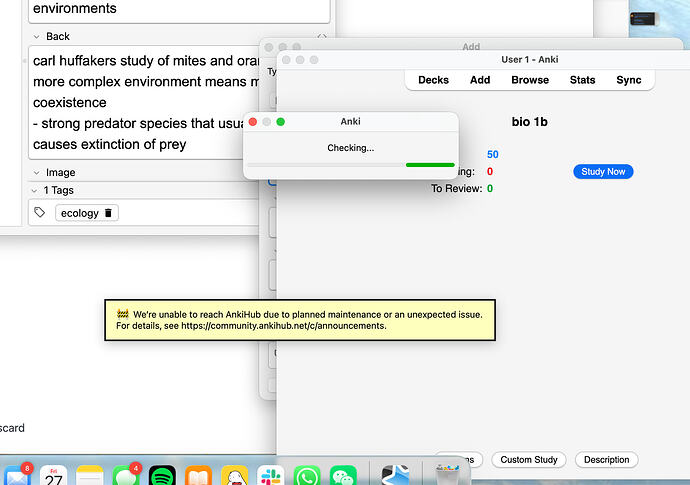This screenshot has width=690, height=485.
Task: Close the Anki Checking dialog
Action: click(x=253, y=121)
